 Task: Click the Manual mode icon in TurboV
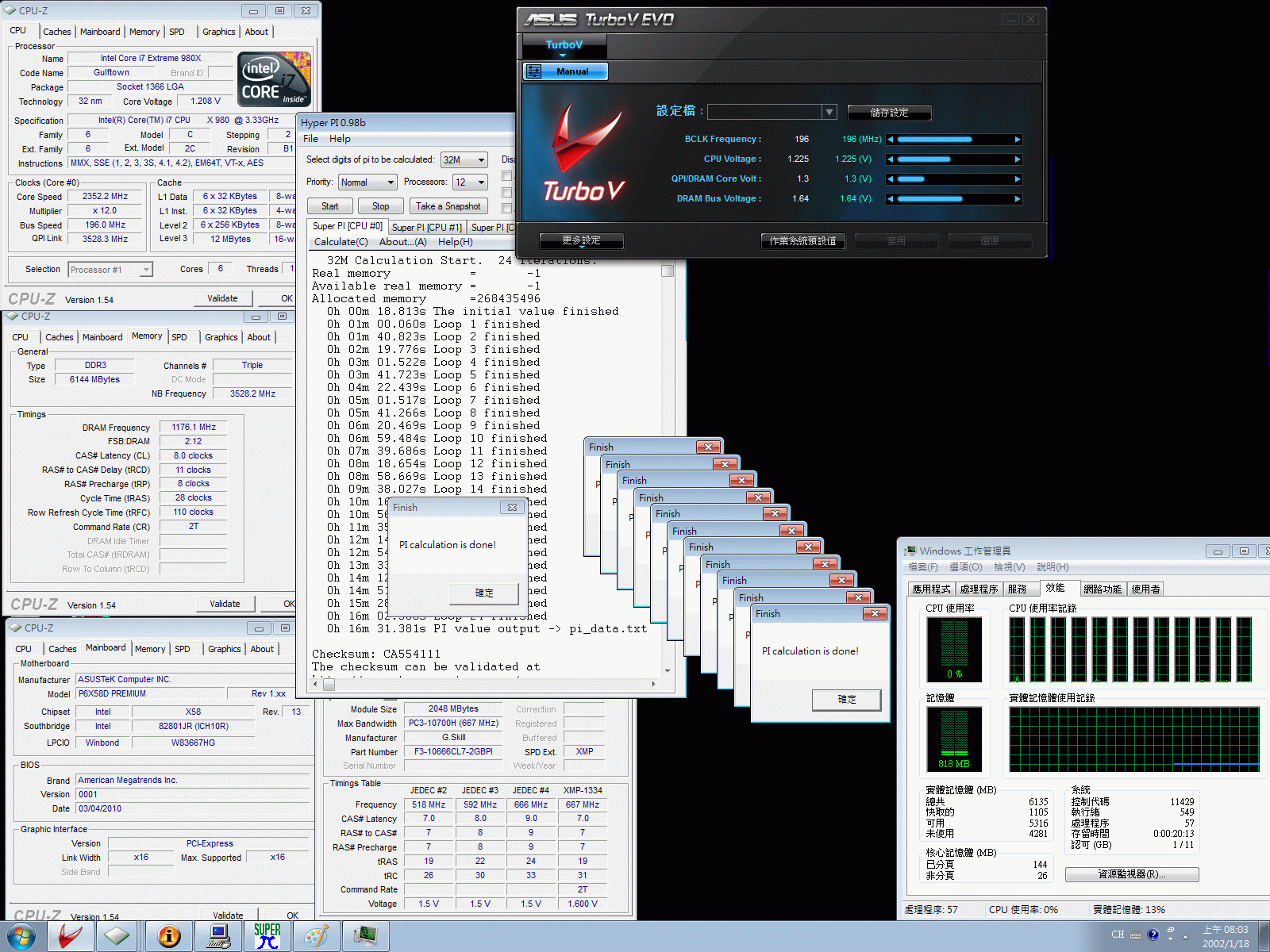[x=534, y=71]
